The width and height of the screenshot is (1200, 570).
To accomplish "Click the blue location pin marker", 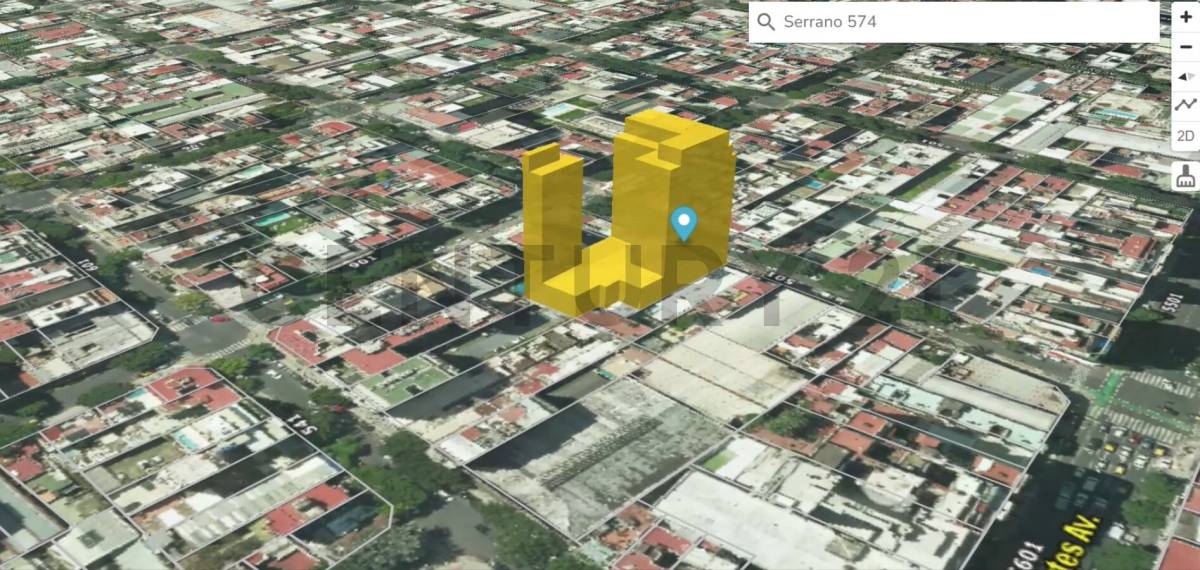I will [684, 222].
